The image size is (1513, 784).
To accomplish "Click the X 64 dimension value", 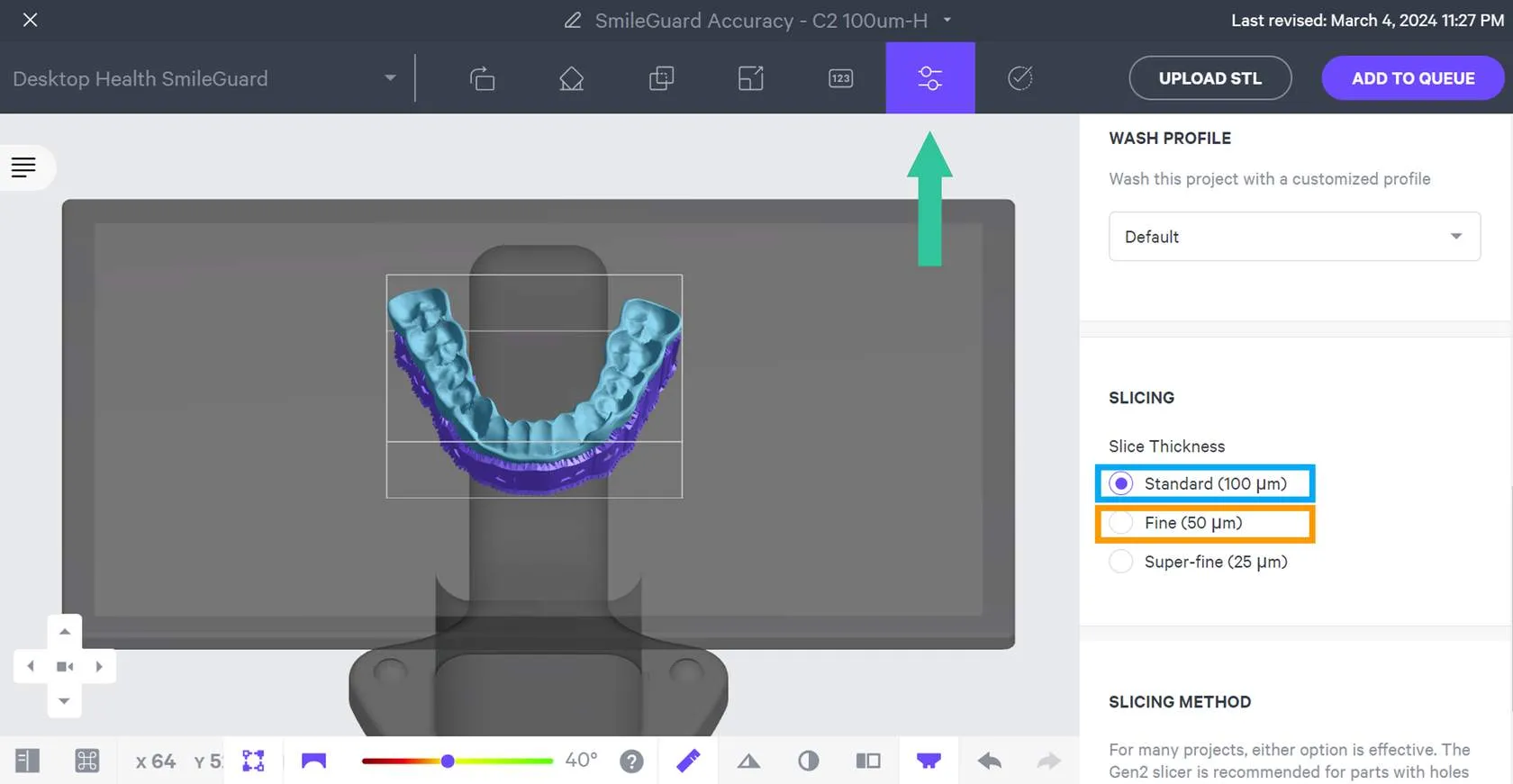I will click(x=156, y=761).
